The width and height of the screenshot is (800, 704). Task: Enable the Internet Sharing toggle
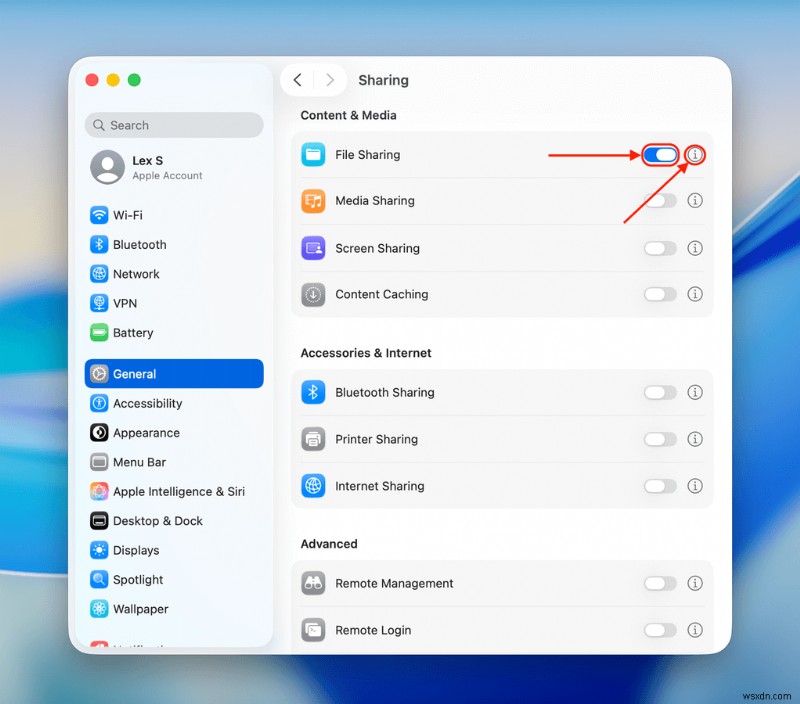(x=660, y=486)
